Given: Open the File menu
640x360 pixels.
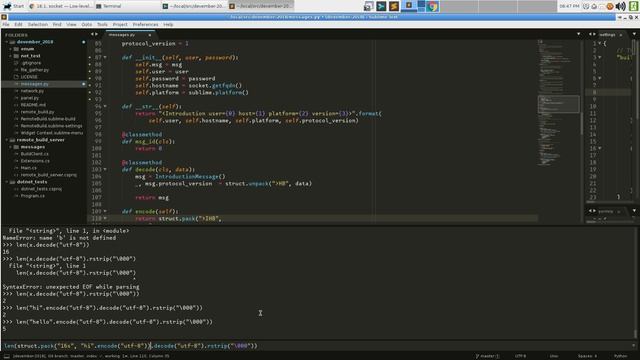Looking at the screenshot, I should 6,24.
